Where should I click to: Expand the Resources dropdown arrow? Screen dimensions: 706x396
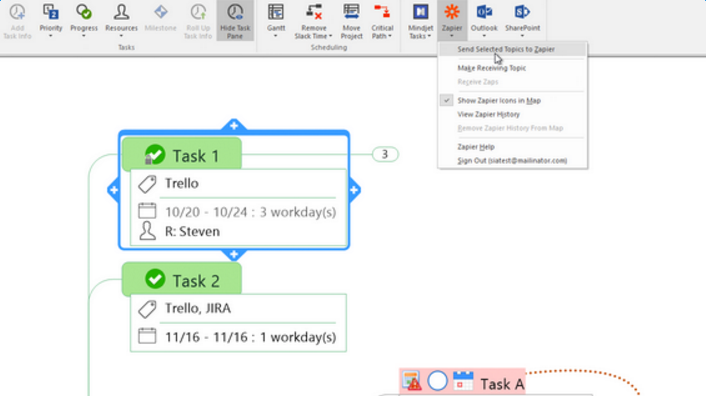pos(121,36)
